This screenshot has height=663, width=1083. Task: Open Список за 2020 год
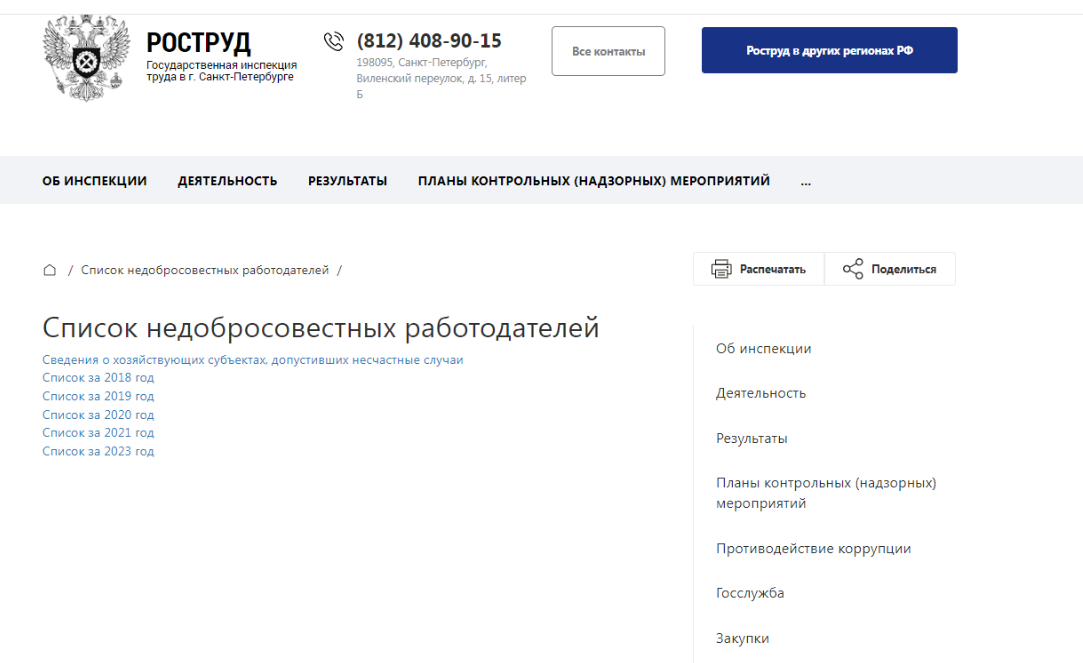coord(98,415)
